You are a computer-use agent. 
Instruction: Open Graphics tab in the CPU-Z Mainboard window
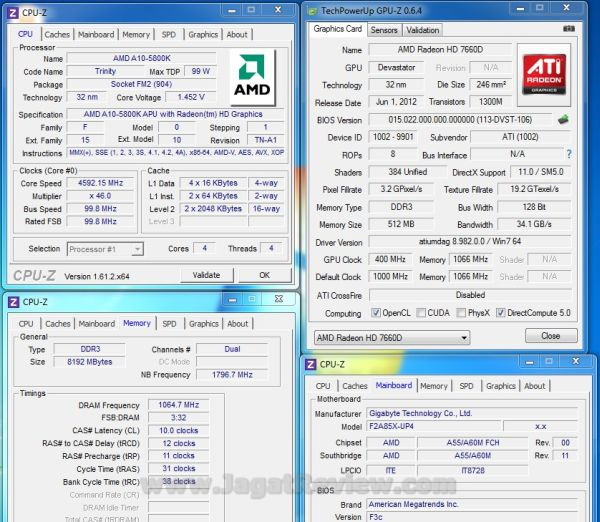(501, 386)
